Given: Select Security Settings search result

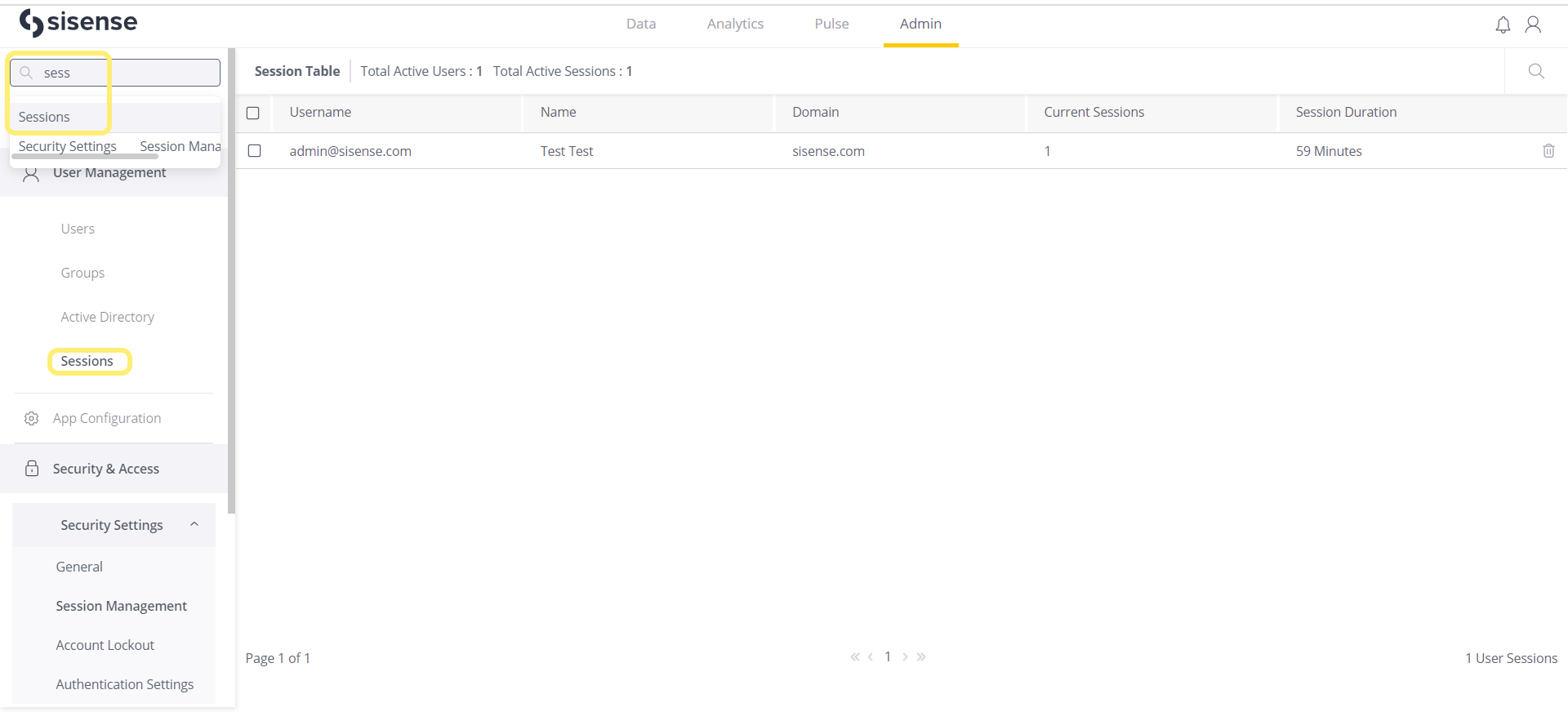Looking at the screenshot, I should [68, 146].
